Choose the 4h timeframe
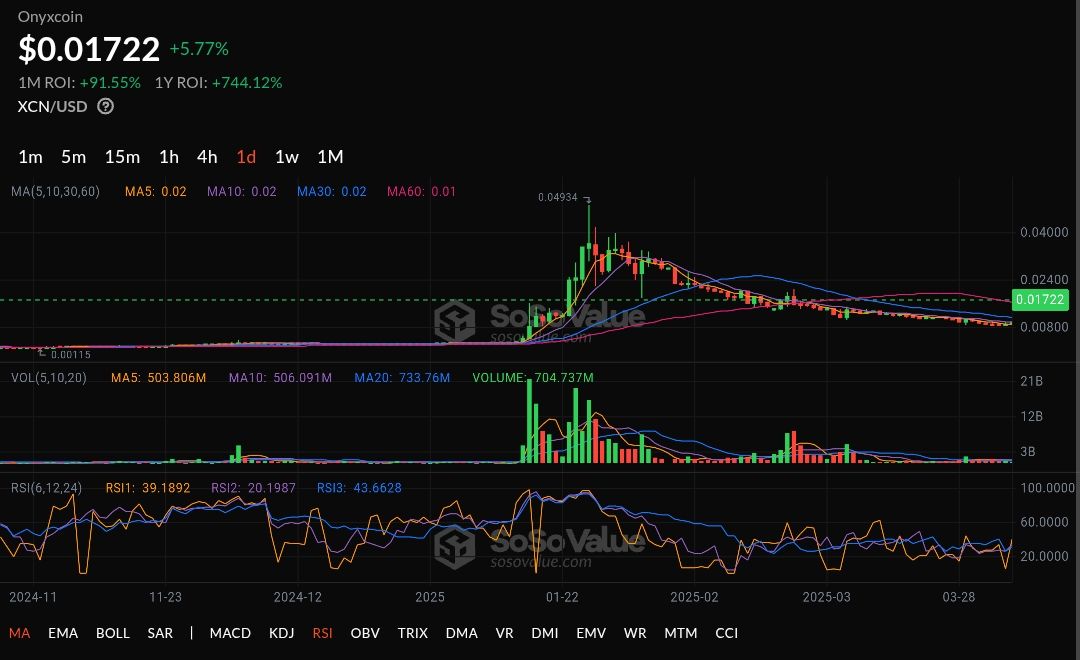 pos(207,157)
